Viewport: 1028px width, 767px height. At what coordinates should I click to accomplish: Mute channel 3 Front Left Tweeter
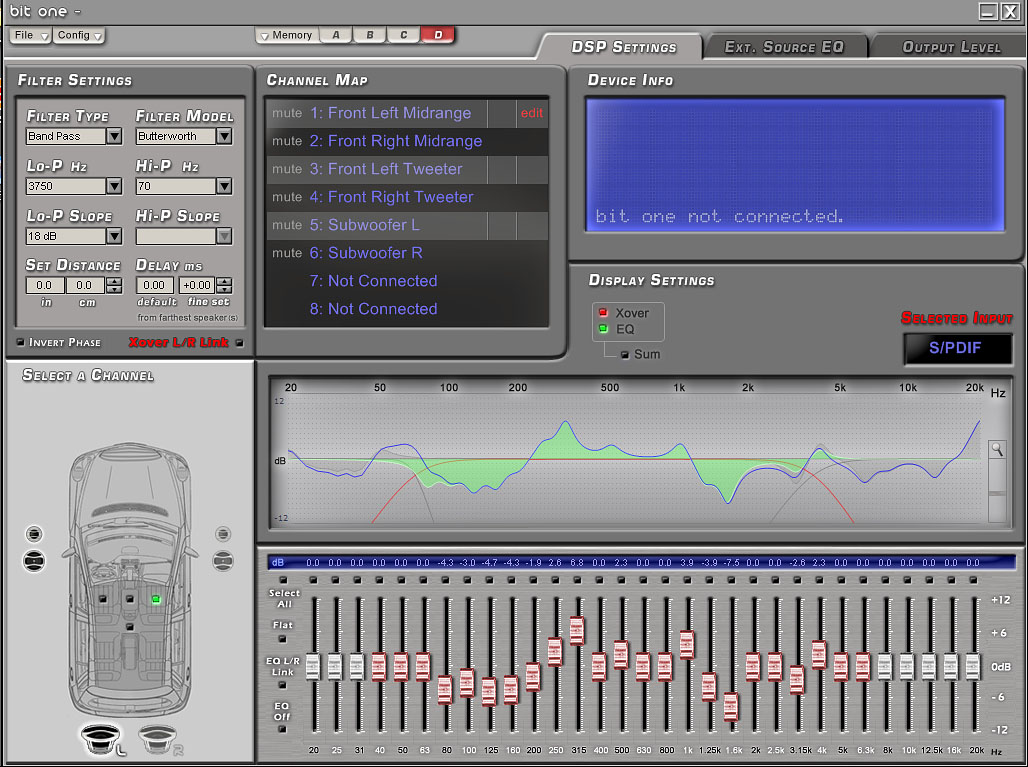[x=287, y=169]
